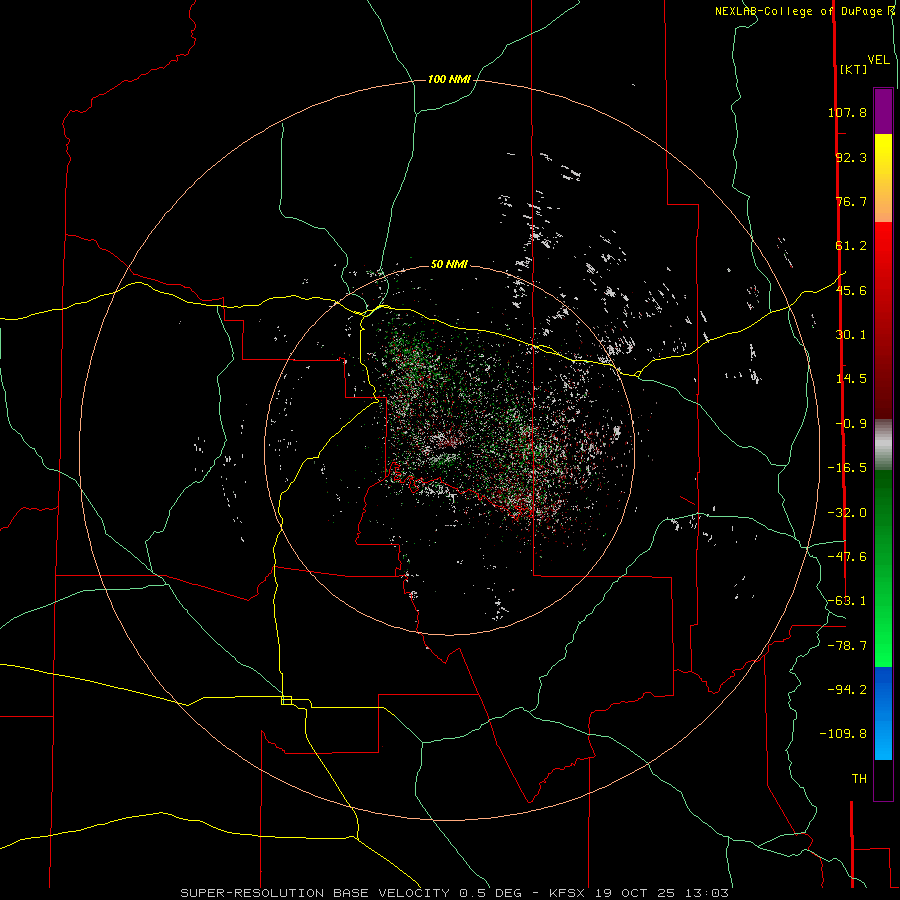Click the yellow-orange segment of the velocity scale
900x900 pixels.
click(x=883, y=178)
